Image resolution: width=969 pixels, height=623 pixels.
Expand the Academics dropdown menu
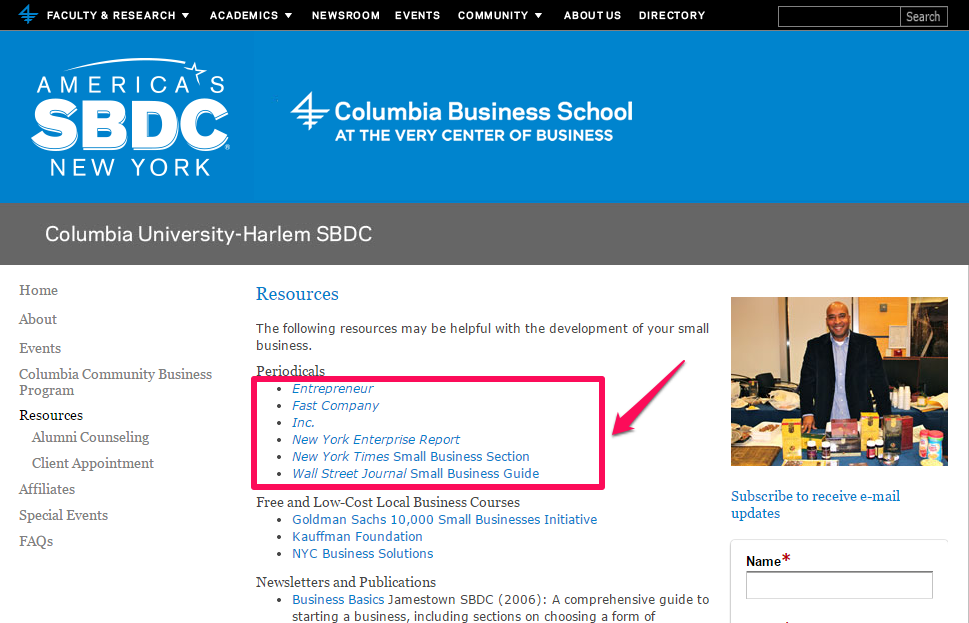(251, 15)
